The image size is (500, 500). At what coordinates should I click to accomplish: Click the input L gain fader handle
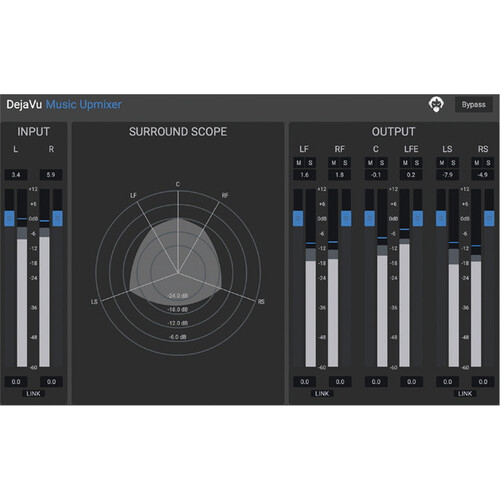pos(9,219)
